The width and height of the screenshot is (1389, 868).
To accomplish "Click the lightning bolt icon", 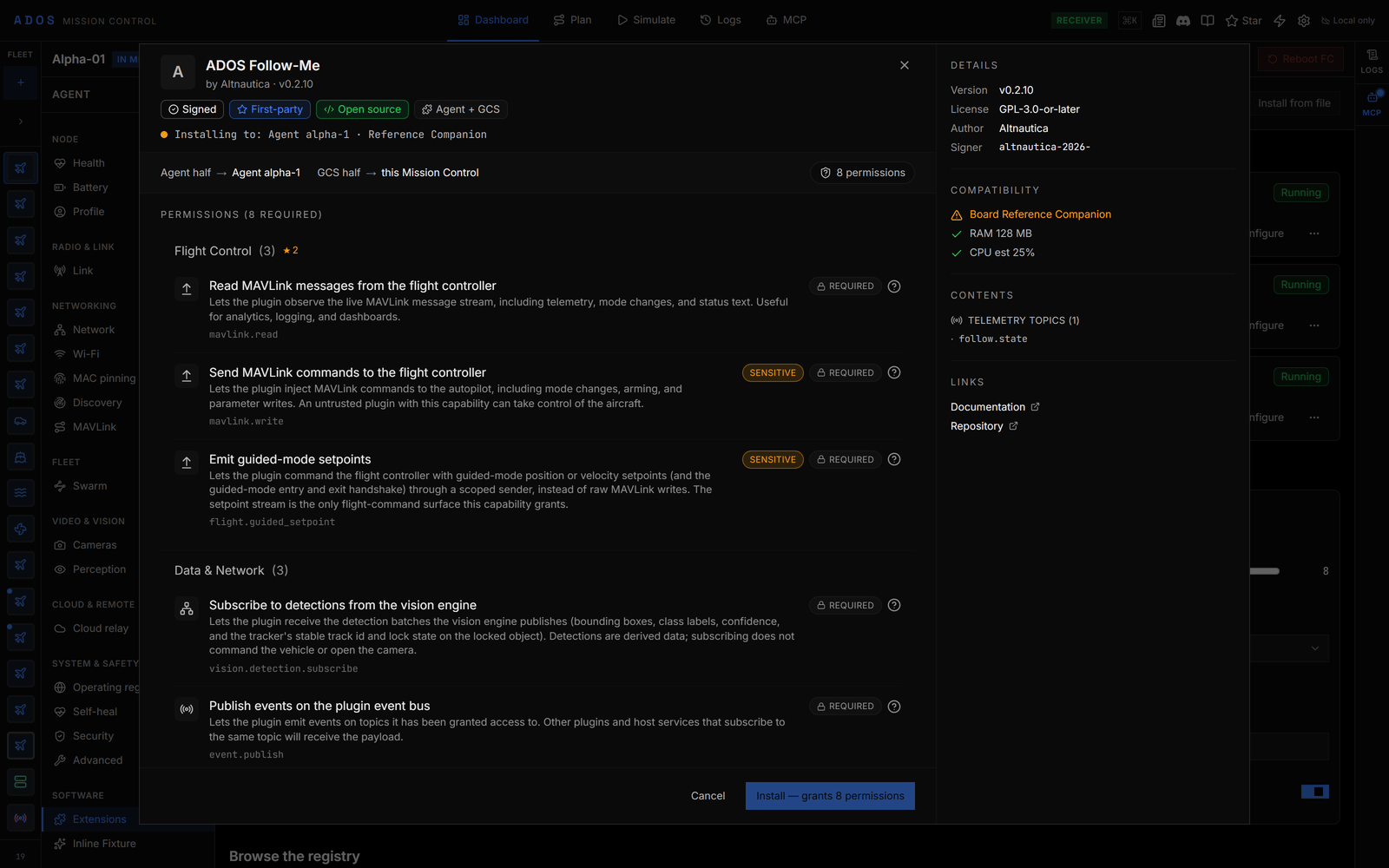I will pos(1280,21).
